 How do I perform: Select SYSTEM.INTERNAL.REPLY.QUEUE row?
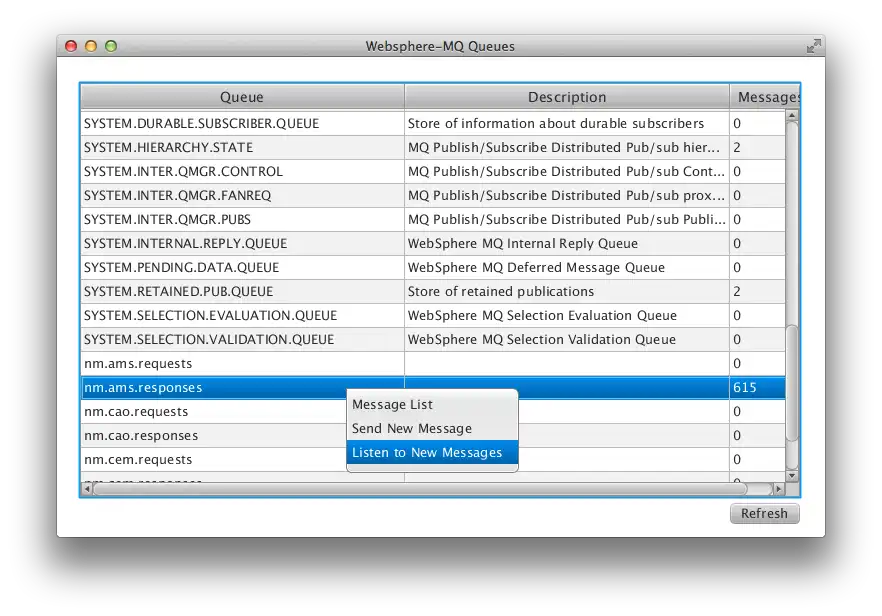433,244
